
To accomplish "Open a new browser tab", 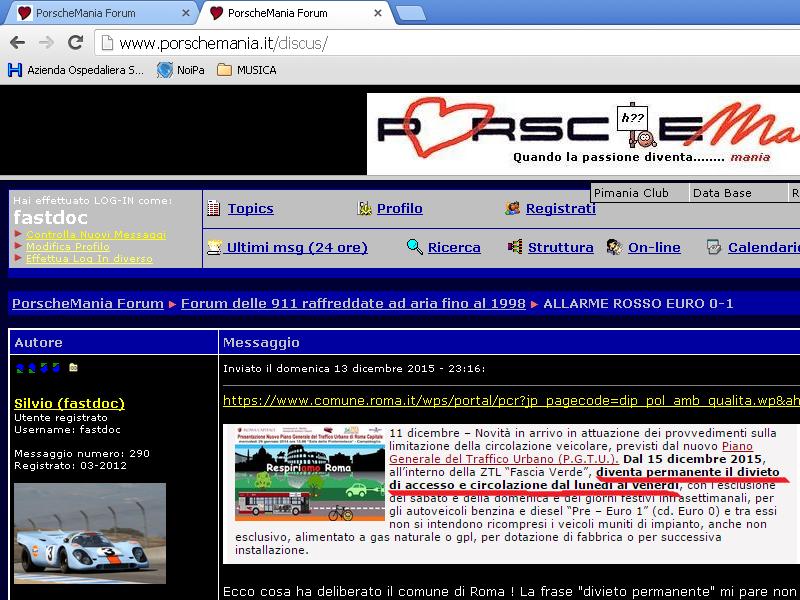I will pyautogui.click(x=411, y=13).
